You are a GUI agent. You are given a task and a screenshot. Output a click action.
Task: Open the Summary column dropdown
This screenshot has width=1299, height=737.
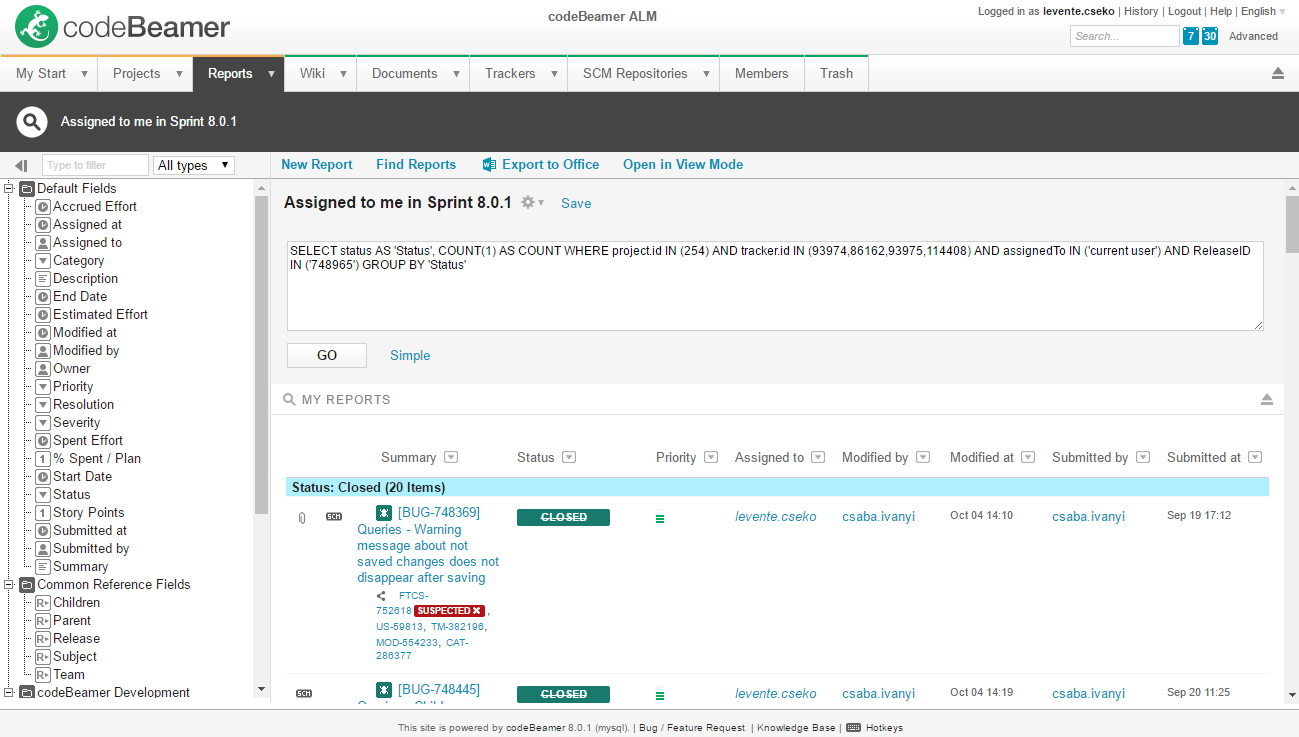point(451,458)
